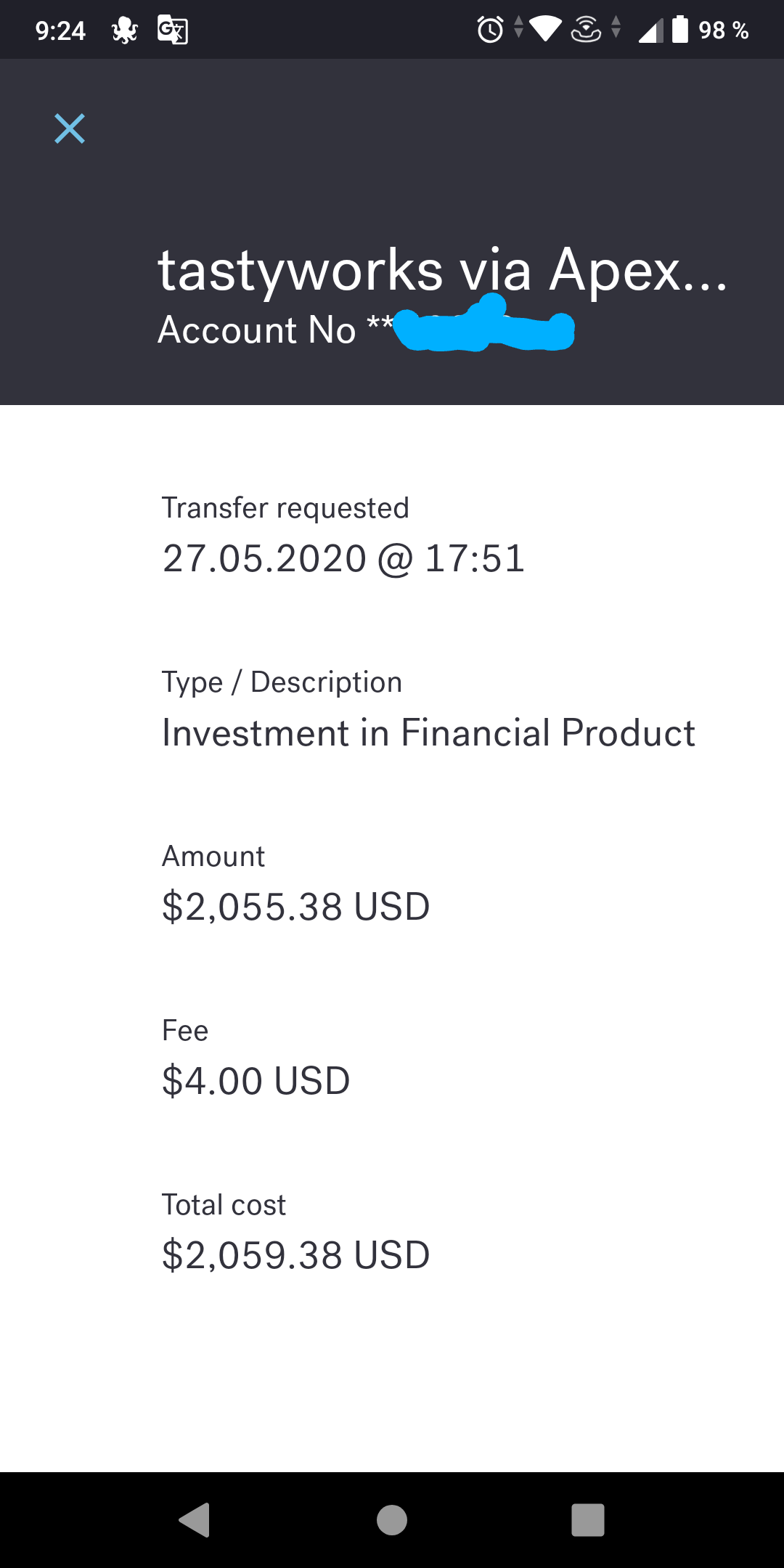
Task: Tap the $2,059.38 USD total cost
Action: (x=295, y=1255)
